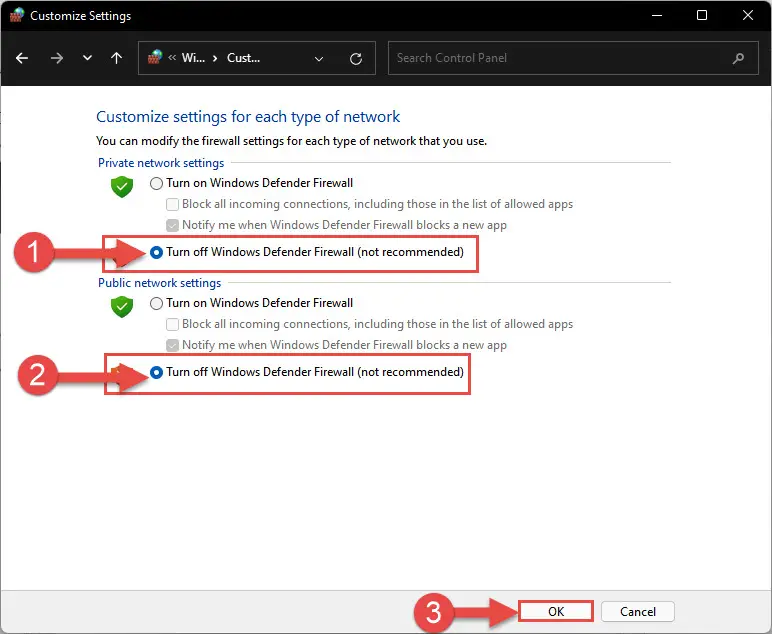The height and width of the screenshot is (634, 772).
Task: Open recent locations dropdown chevron
Action: (x=87, y=58)
